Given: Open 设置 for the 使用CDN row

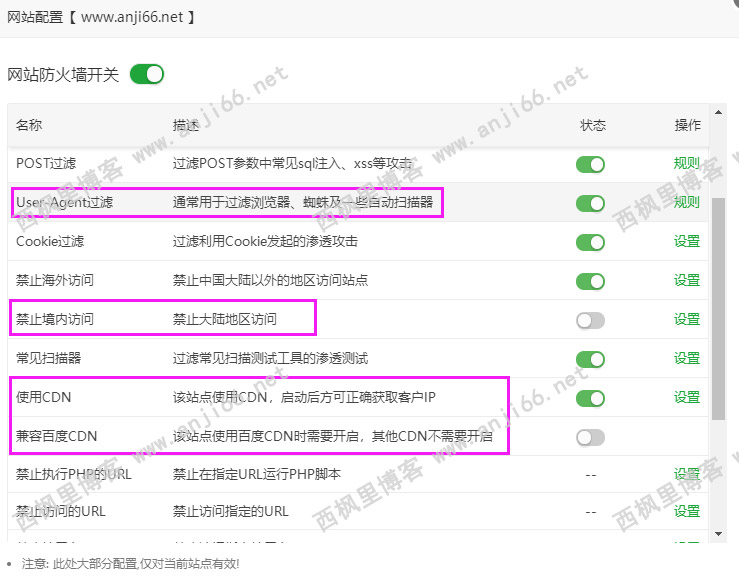Looking at the screenshot, I should click(687, 398).
